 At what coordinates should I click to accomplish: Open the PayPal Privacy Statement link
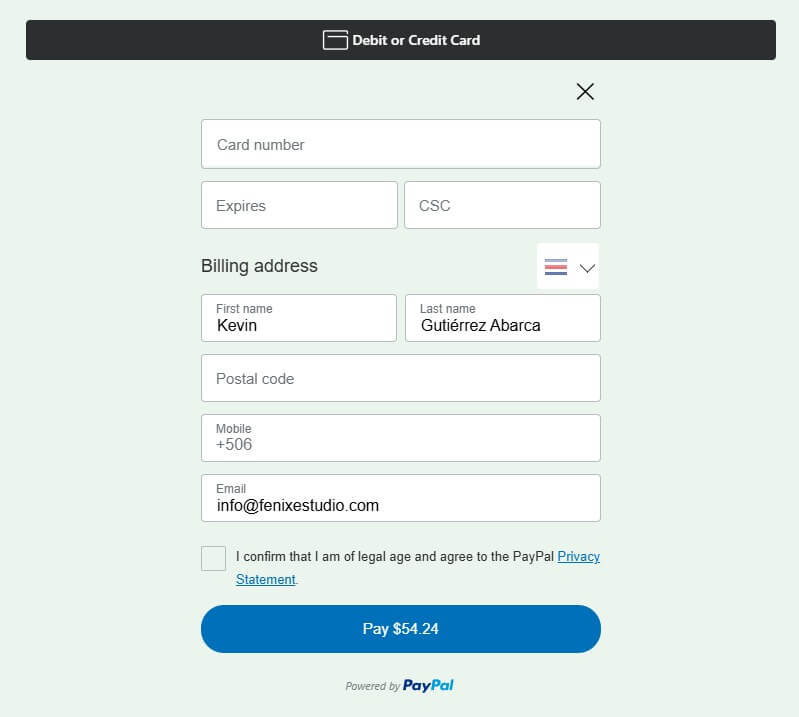578,557
